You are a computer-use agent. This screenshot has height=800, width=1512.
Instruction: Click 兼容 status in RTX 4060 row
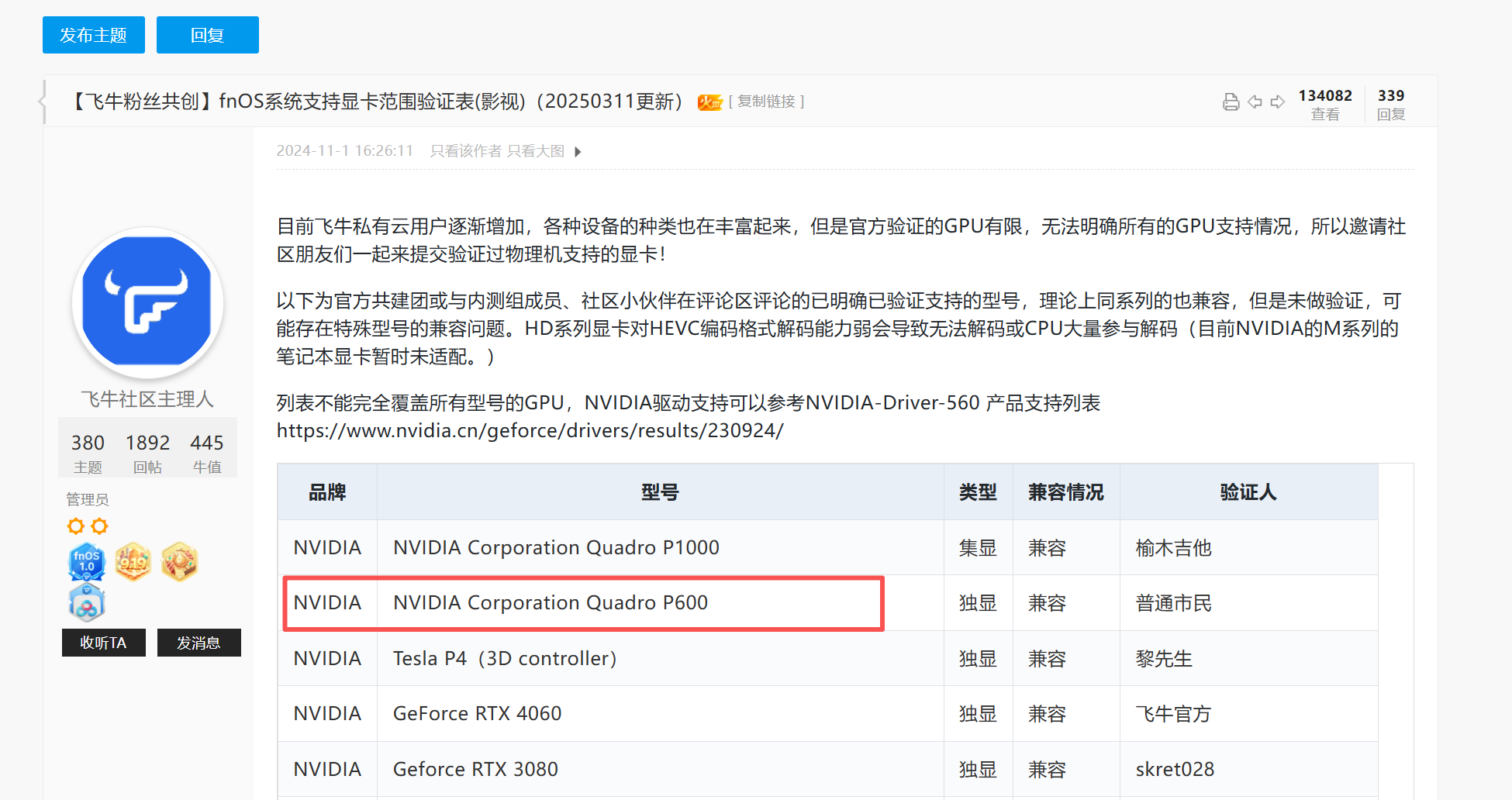1048,714
